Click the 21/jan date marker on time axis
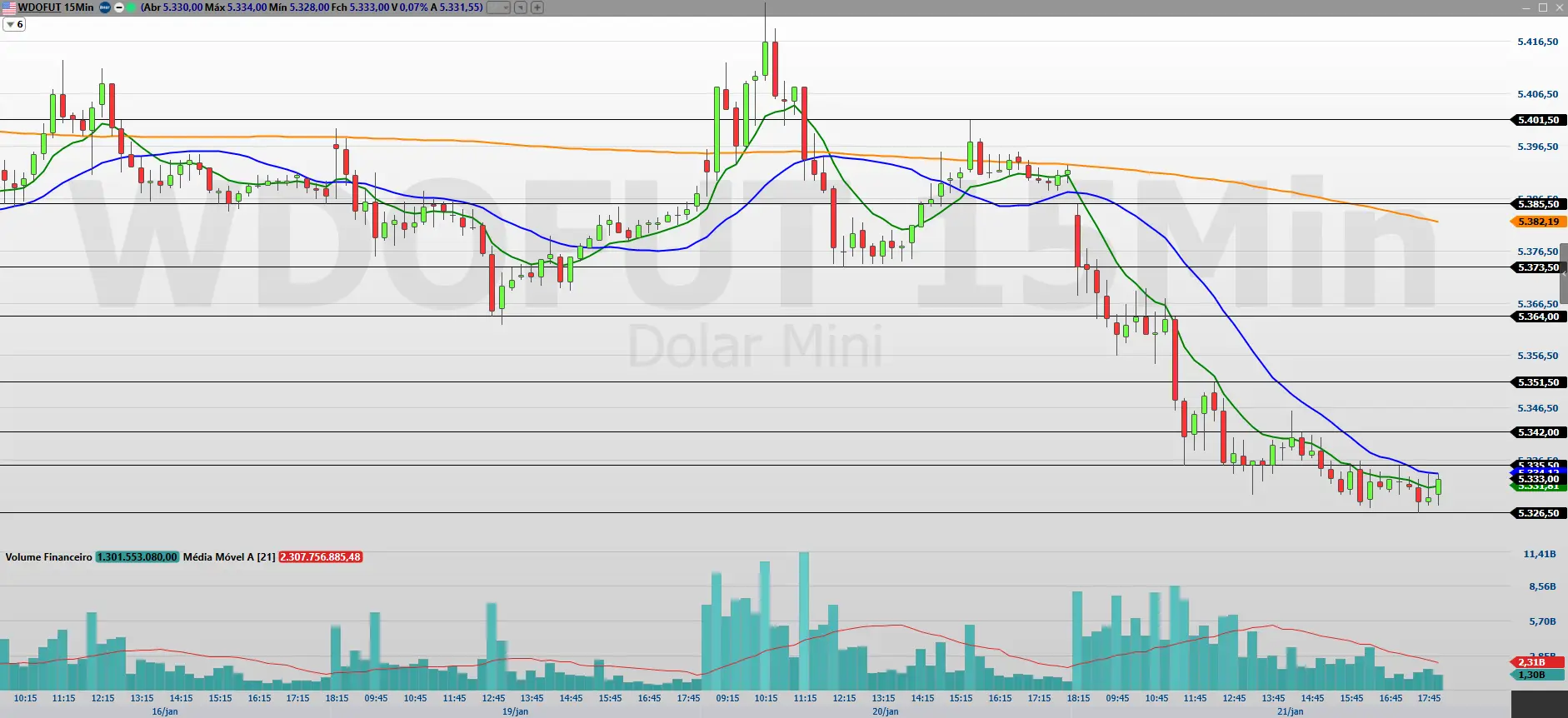 (1290, 711)
